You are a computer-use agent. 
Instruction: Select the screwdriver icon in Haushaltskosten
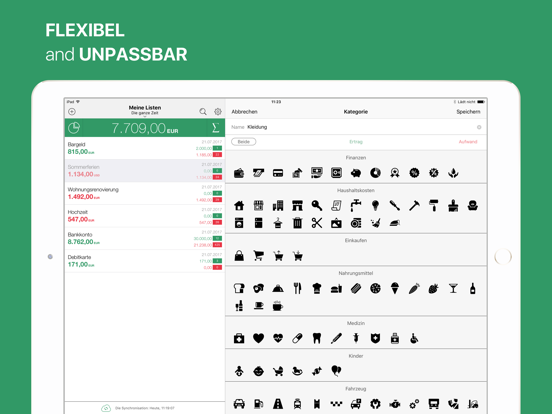[395, 206]
